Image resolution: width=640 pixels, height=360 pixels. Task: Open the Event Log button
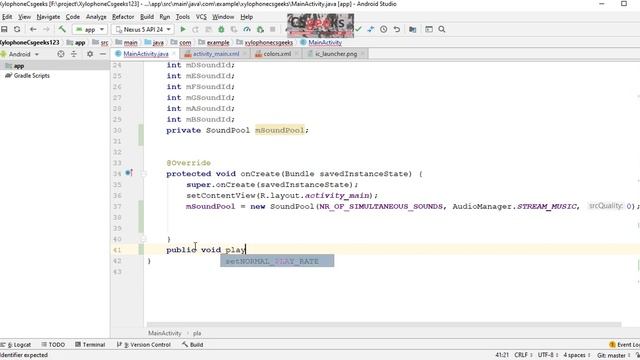pos(624,345)
